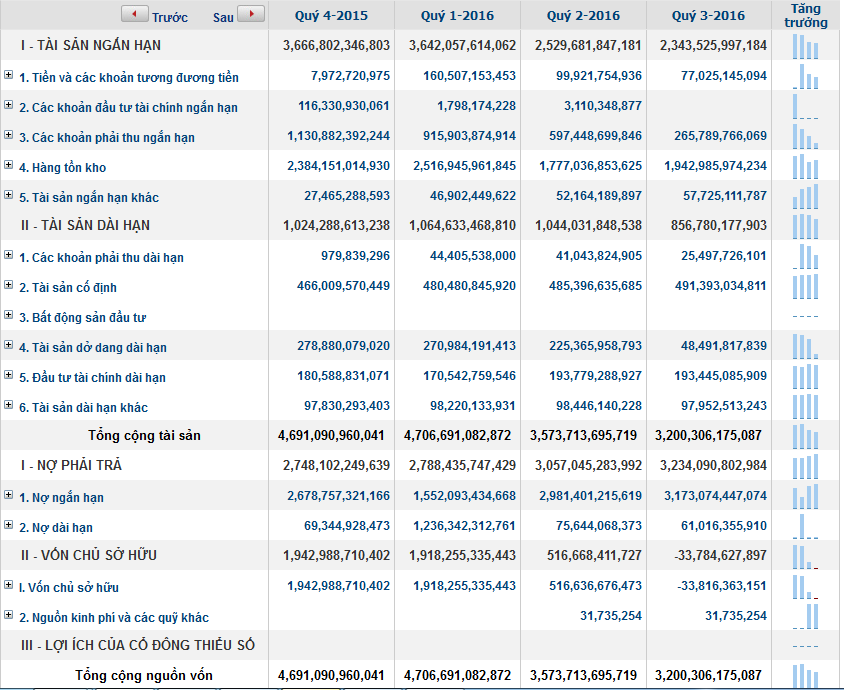This screenshot has width=844, height=690.
Task: Open growth chart for I - NỢ PHẢI TRẢ
Action: (x=805, y=466)
